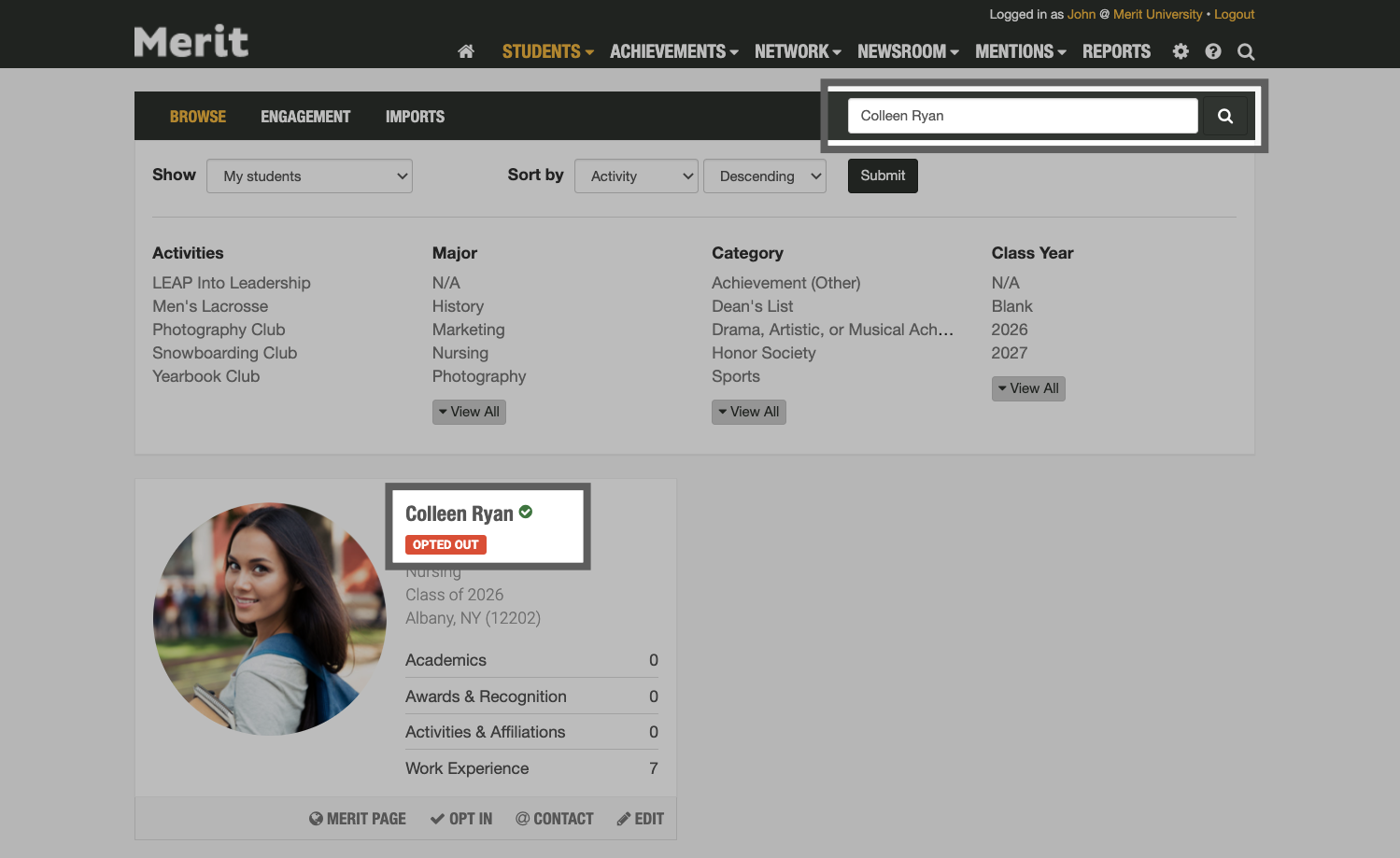This screenshot has height=858, width=1400.
Task: Open the Descending order dropdown
Action: [x=764, y=176]
